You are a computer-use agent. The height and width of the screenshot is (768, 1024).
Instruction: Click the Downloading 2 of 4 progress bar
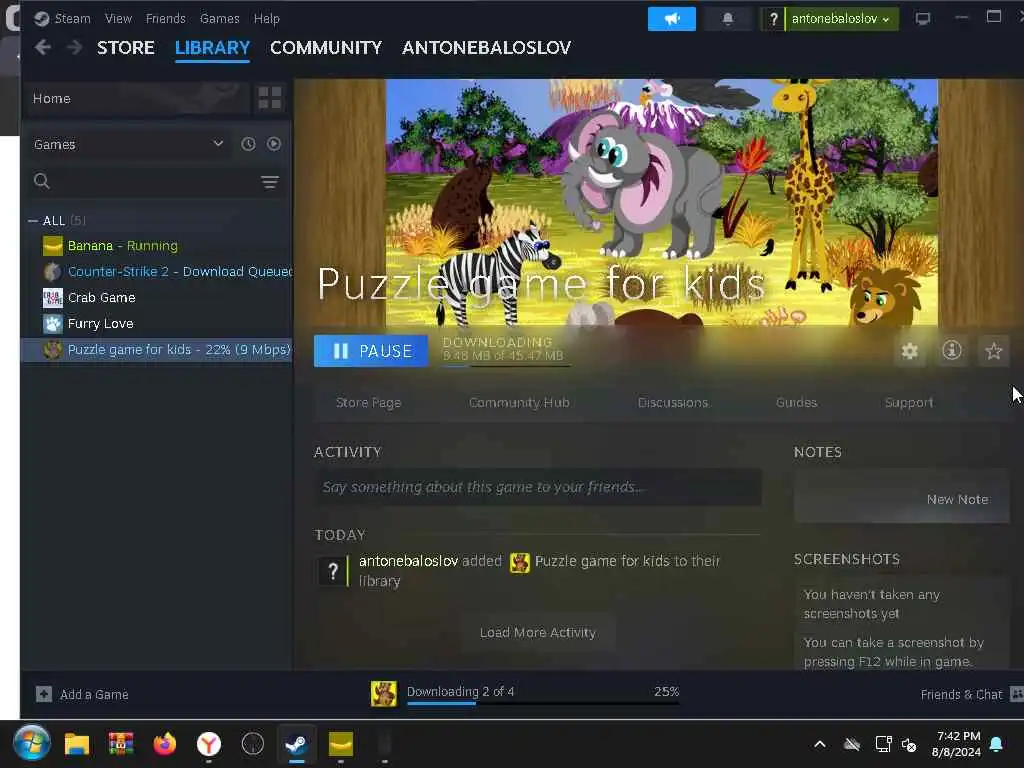pos(543,703)
